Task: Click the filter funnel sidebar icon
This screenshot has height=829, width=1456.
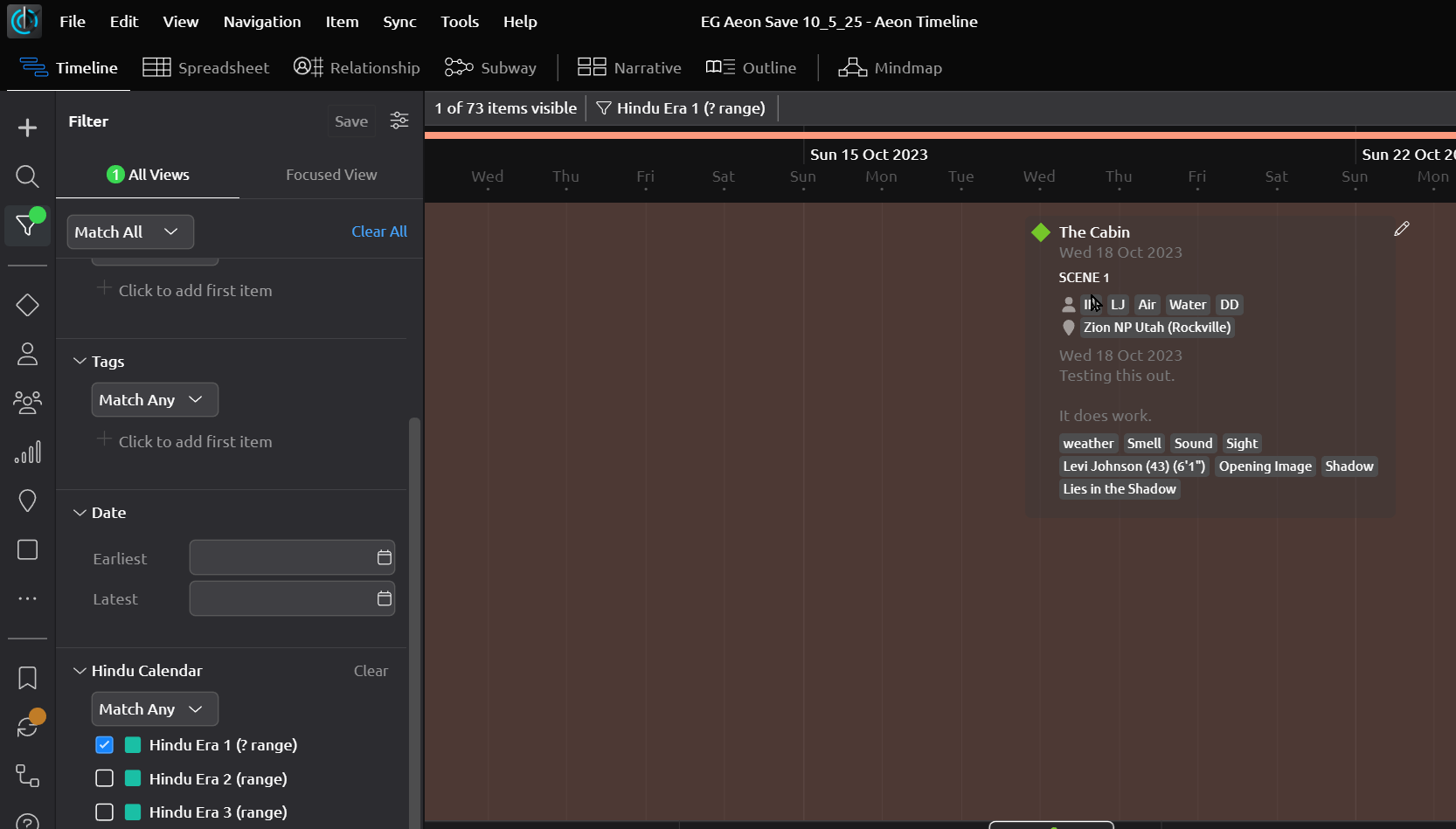Action: point(27,225)
